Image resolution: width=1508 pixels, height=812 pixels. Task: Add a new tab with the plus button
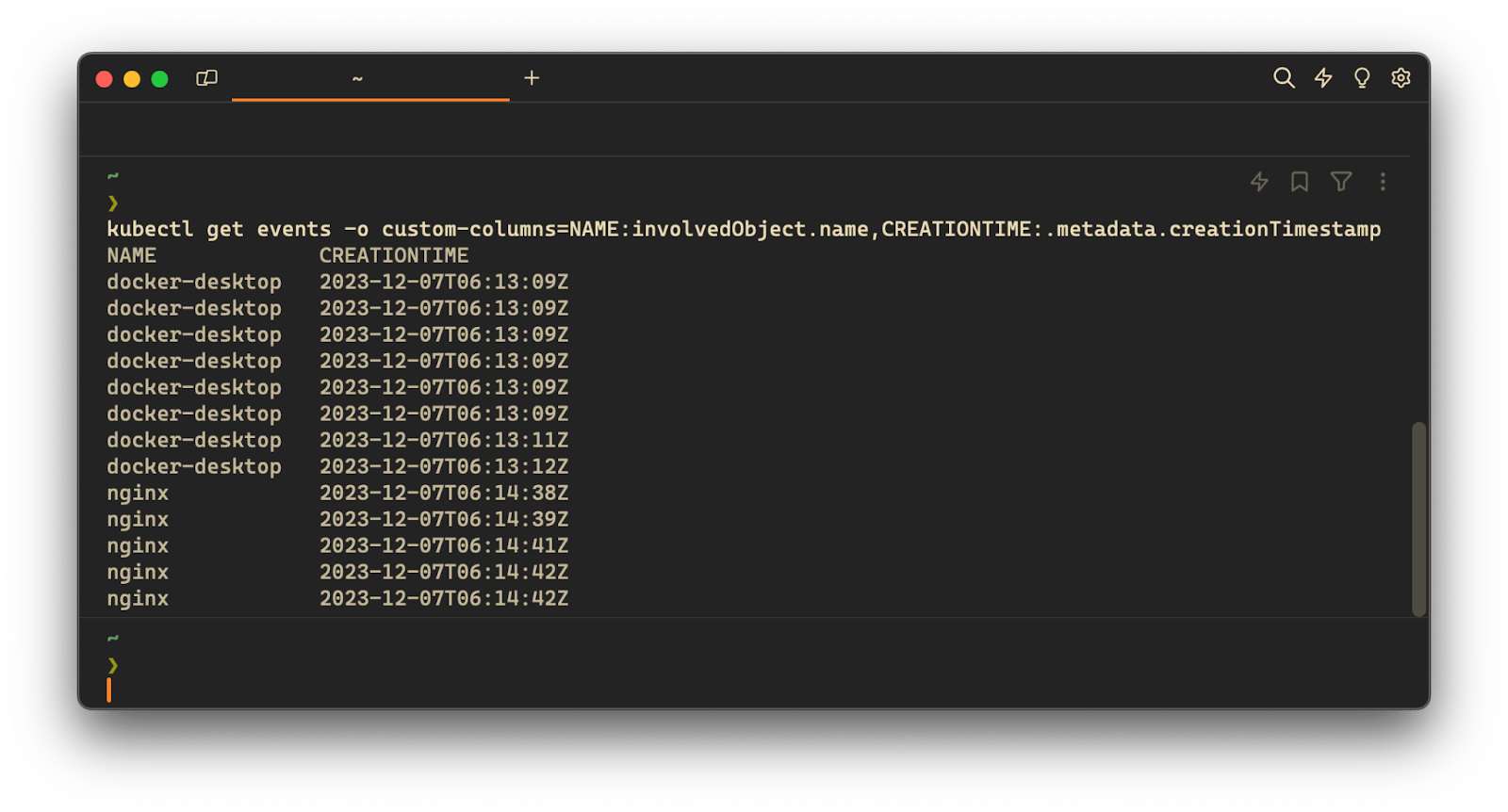click(x=532, y=78)
